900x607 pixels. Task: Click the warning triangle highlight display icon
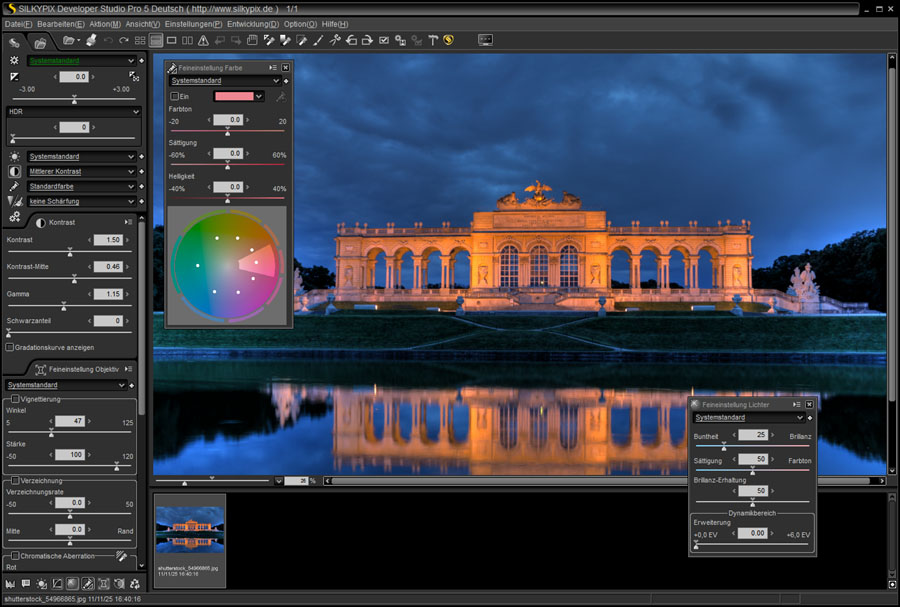point(203,41)
